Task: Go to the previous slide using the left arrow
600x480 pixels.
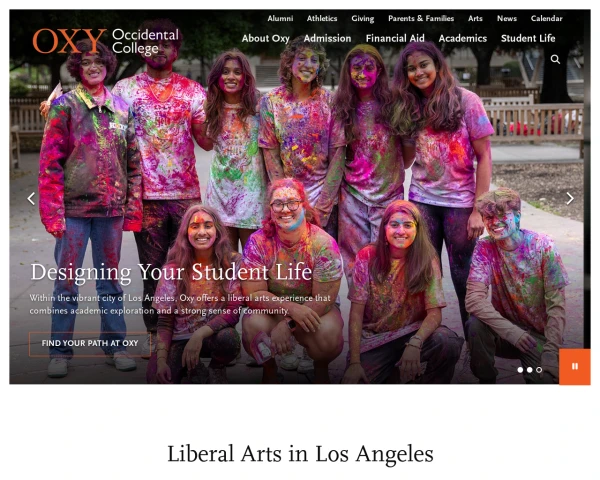Action: pyautogui.click(x=31, y=198)
